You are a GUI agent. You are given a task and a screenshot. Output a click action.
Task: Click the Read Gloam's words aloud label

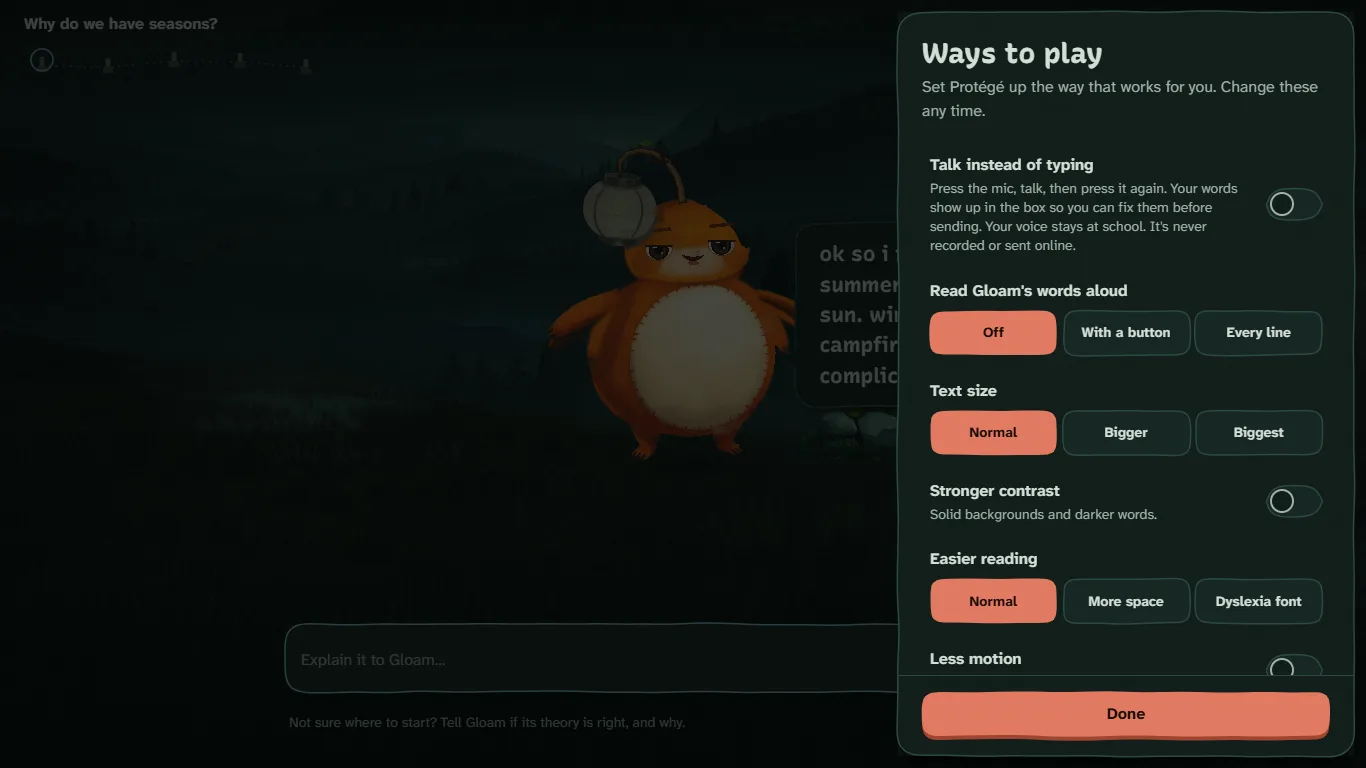pos(1028,291)
